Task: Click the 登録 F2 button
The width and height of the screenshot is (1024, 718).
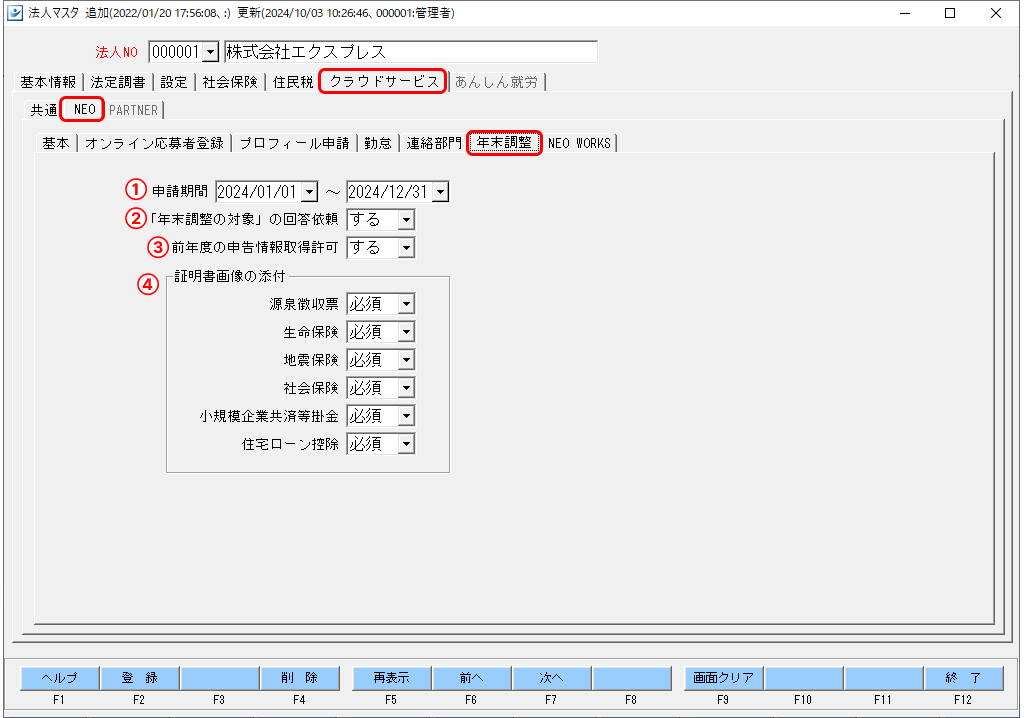Action: click(x=140, y=678)
